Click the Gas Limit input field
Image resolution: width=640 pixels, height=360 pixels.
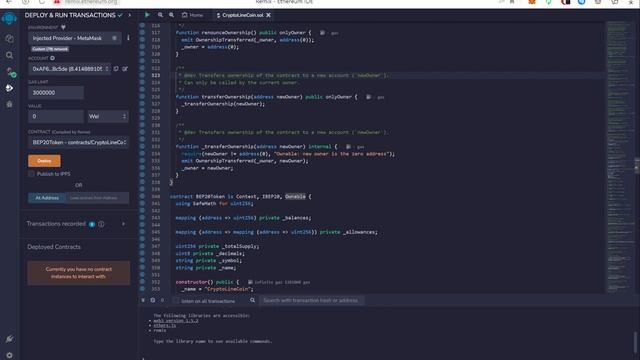pos(56,93)
